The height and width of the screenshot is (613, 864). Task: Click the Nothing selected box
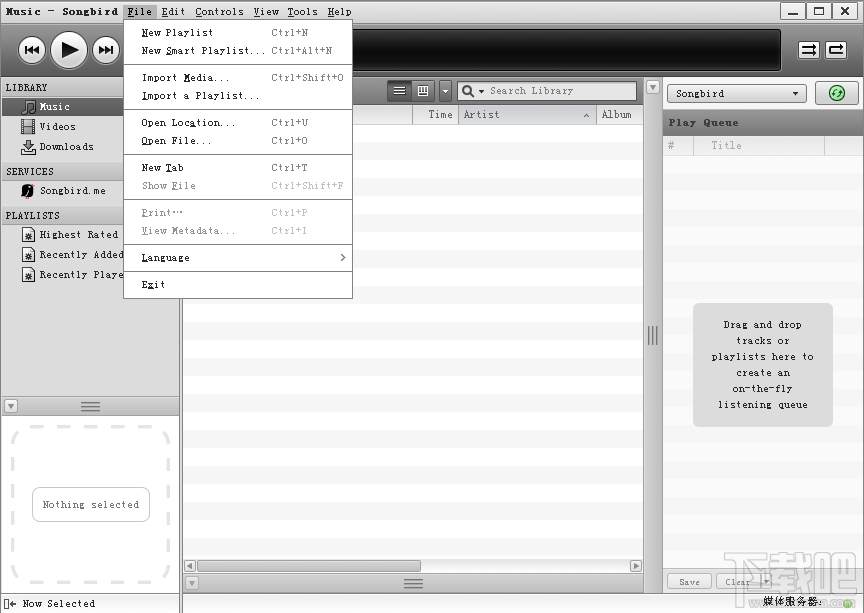click(x=91, y=504)
